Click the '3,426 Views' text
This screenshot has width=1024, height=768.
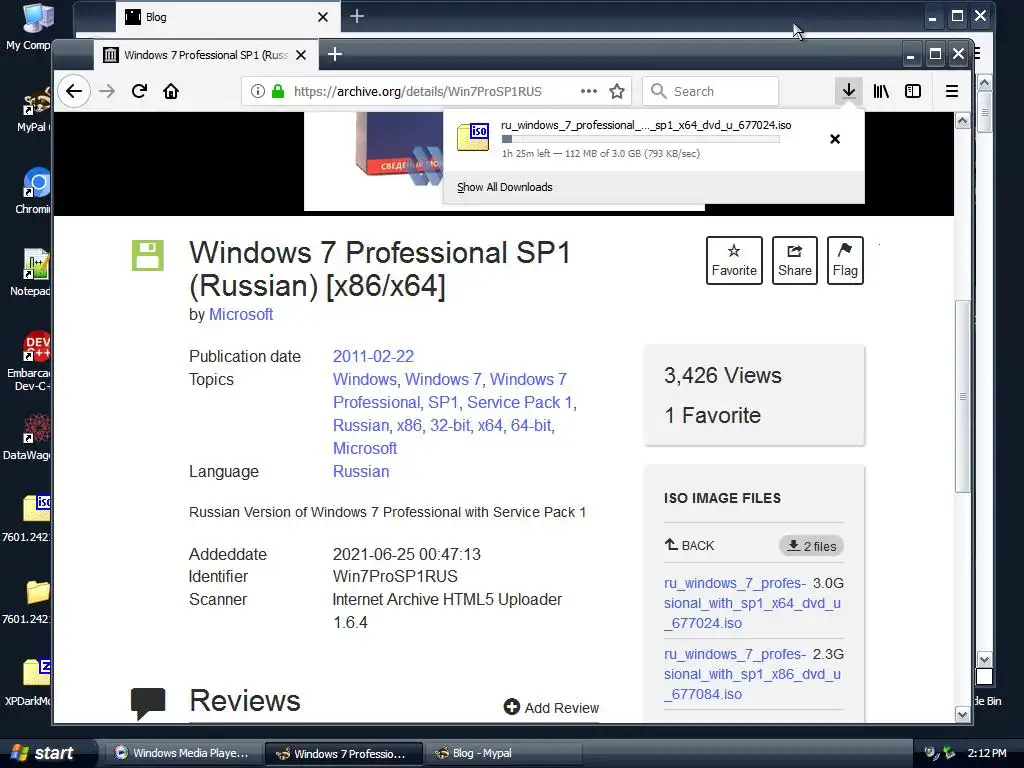click(722, 376)
